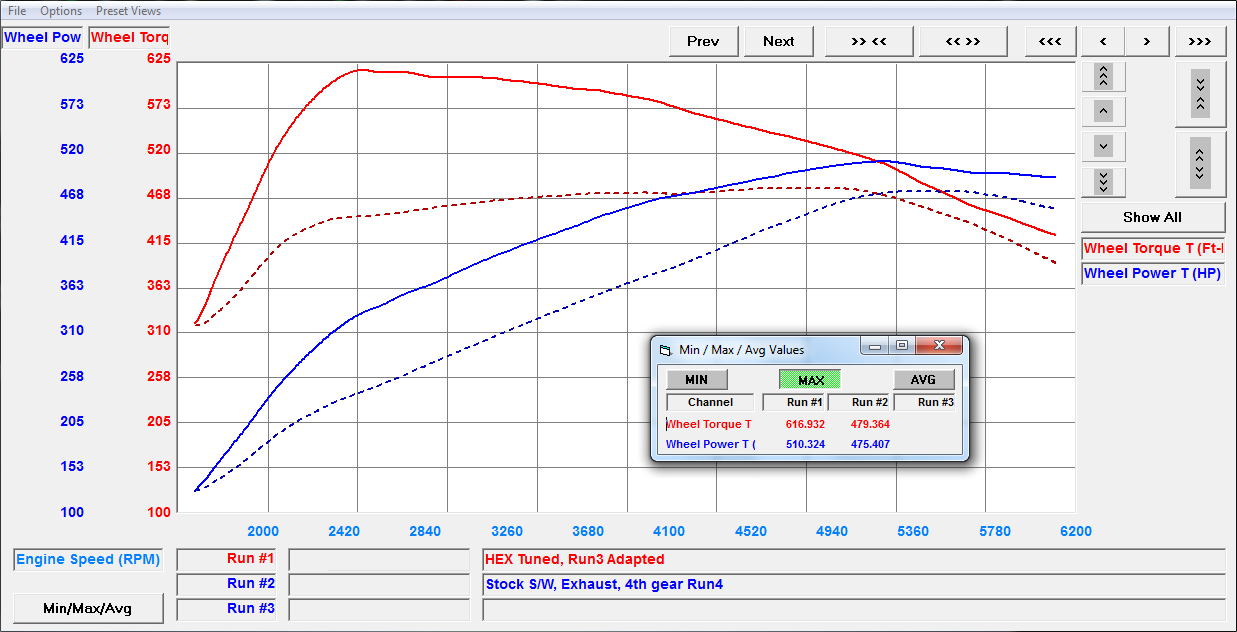Open the Preset Views menu
The height and width of the screenshot is (632, 1237).
[x=128, y=11]
